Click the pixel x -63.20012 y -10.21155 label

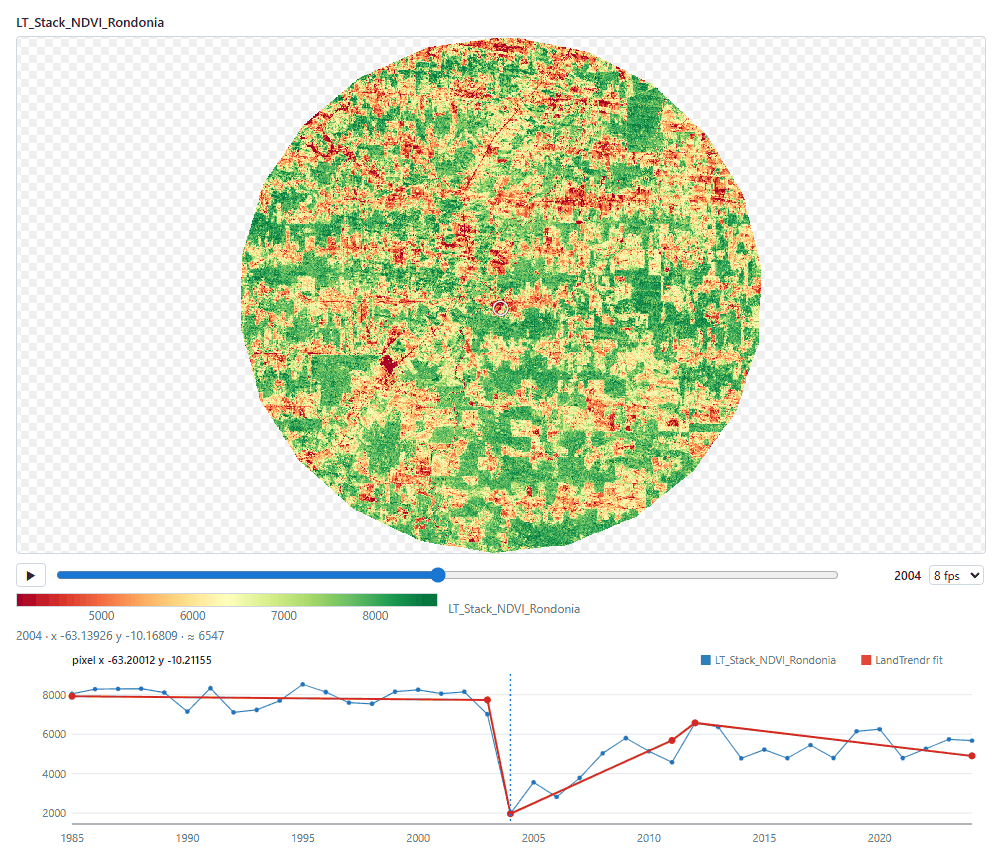coord(142,660)
